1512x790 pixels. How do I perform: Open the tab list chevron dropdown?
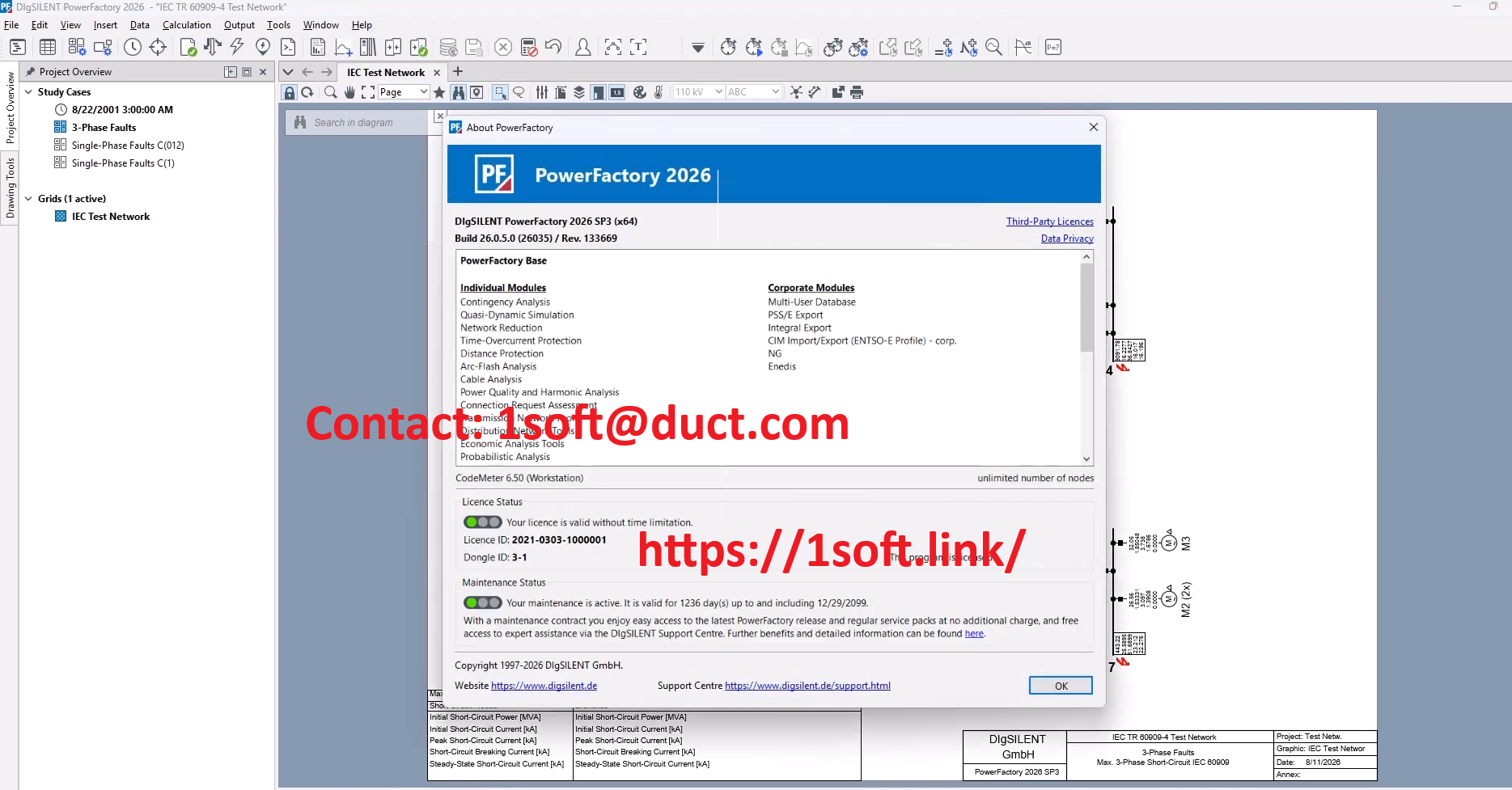(x=288, y=72)
